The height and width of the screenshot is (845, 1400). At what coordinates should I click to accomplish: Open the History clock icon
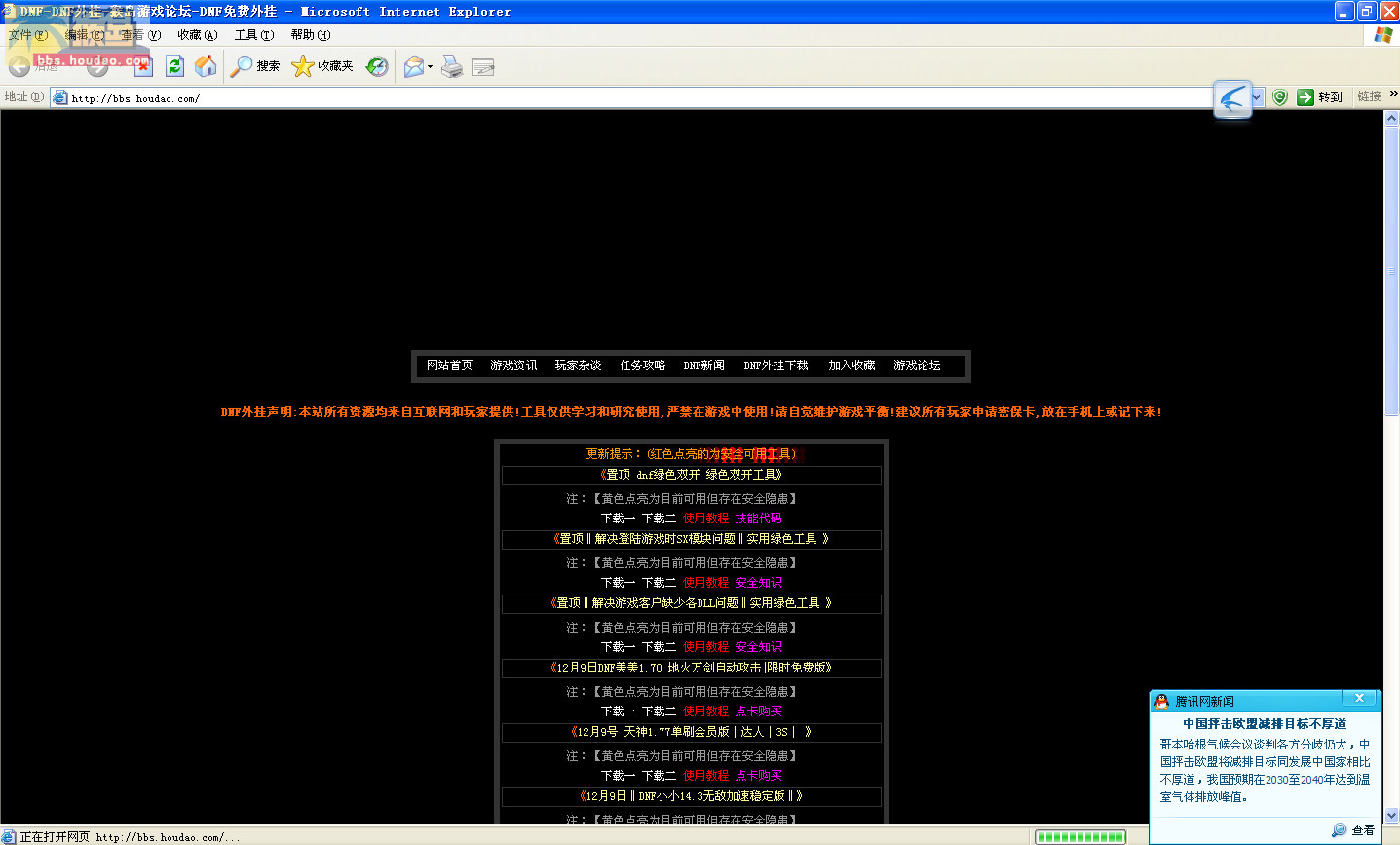point(377,66)
